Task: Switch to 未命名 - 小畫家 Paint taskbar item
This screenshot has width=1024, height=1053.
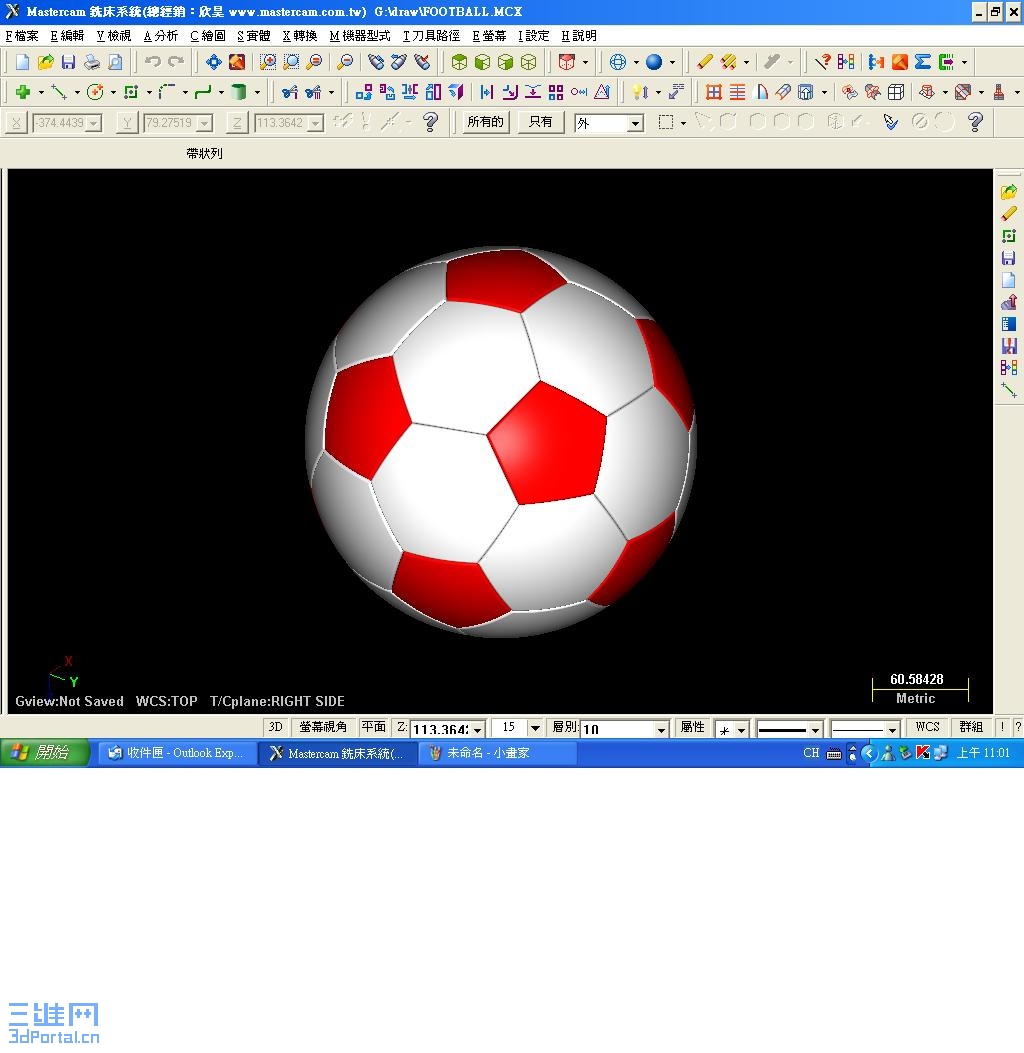Action: (x=497, y=753)
